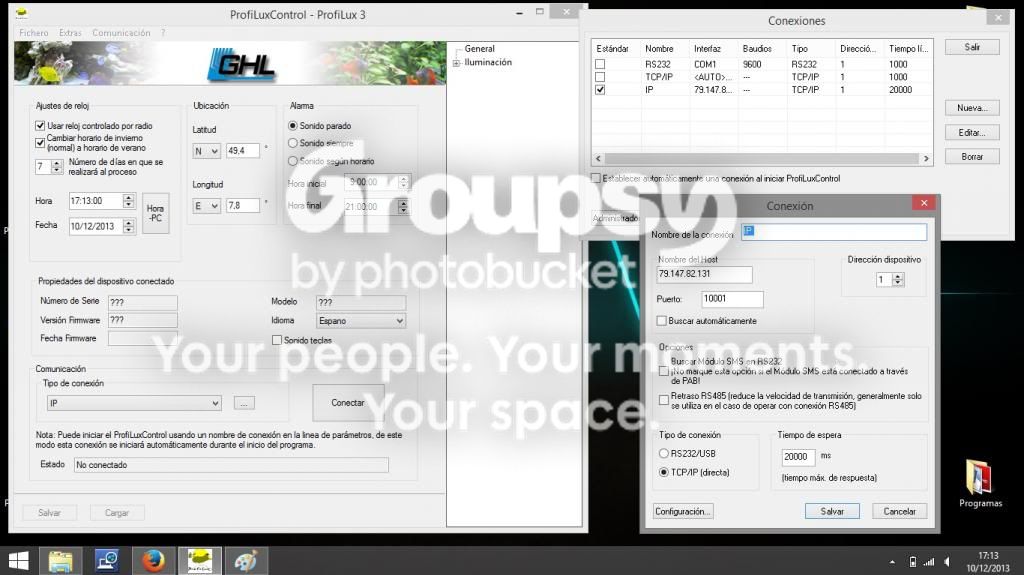
Task: Select Sonido parado radio option
Action: click(x=293, y=125)
